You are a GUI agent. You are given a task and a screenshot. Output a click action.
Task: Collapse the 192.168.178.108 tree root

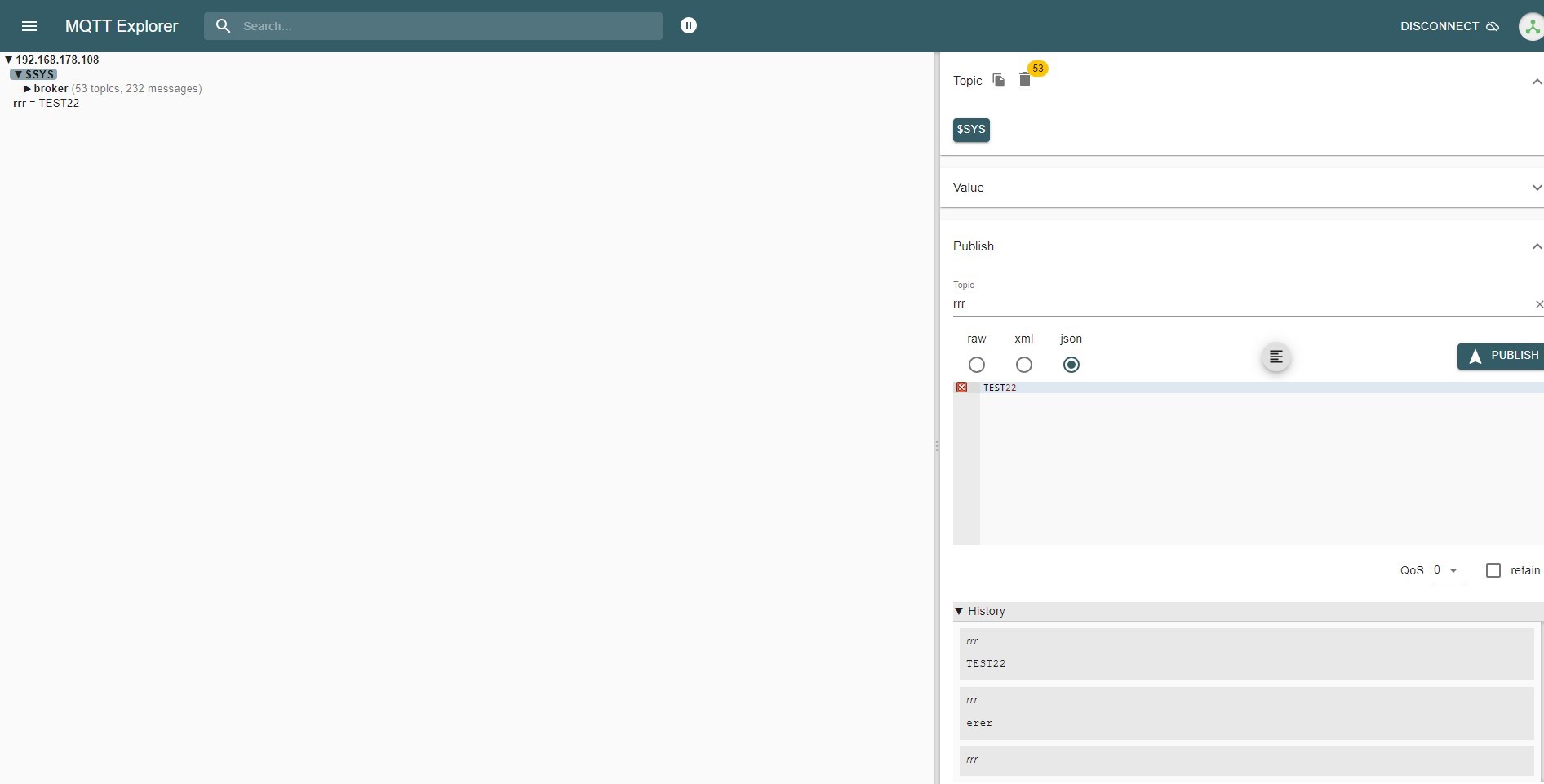point(8,60)
